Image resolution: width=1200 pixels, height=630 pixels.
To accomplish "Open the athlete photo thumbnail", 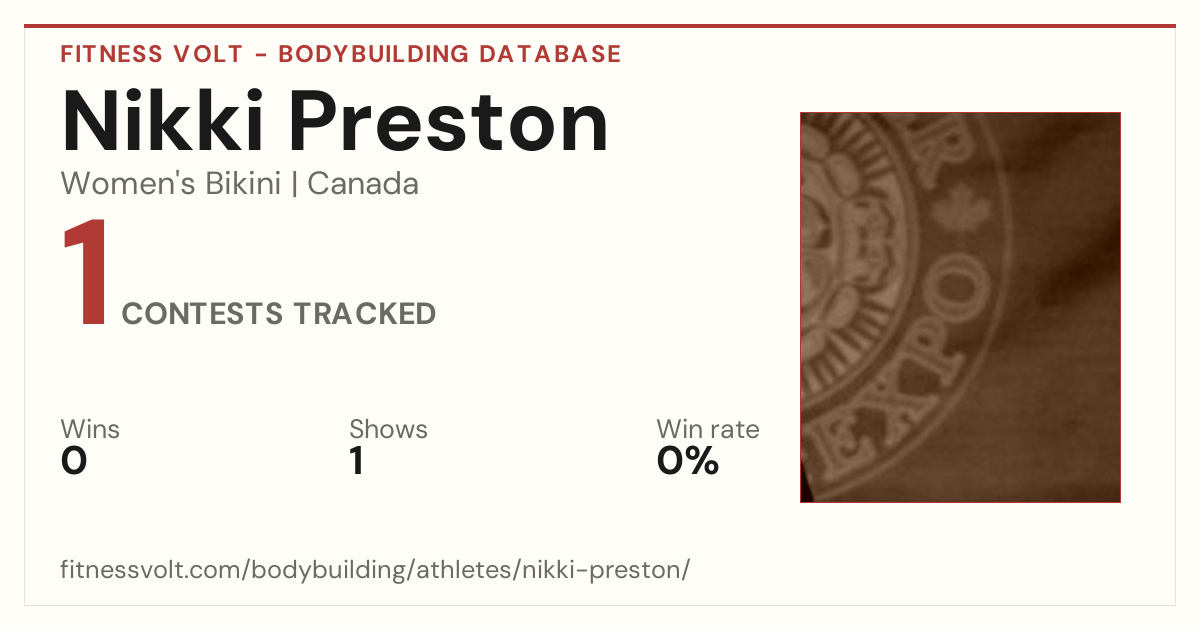I will 960,307.
